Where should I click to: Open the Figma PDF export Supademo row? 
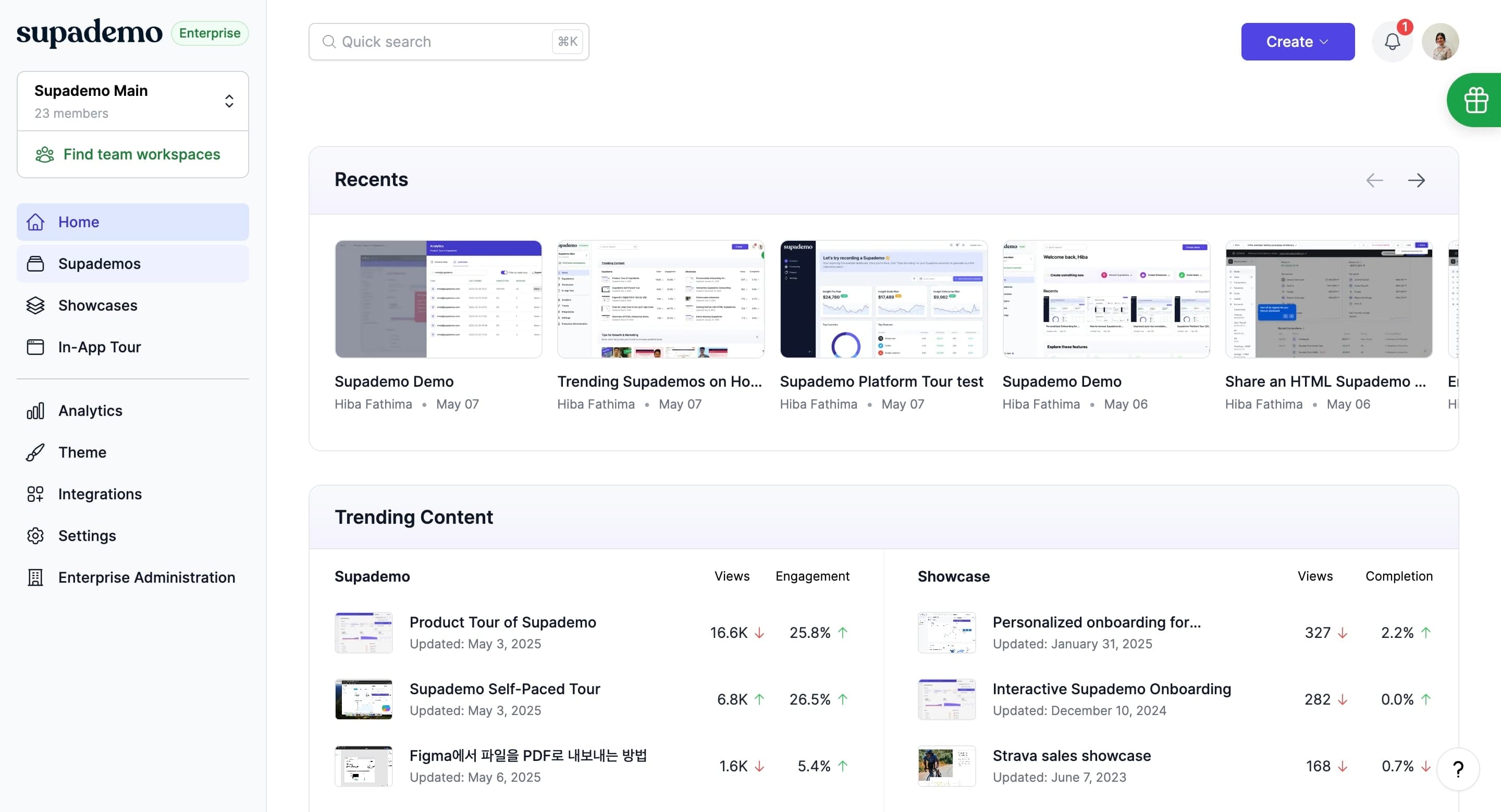pyautogui.click(x=592, y=766)
